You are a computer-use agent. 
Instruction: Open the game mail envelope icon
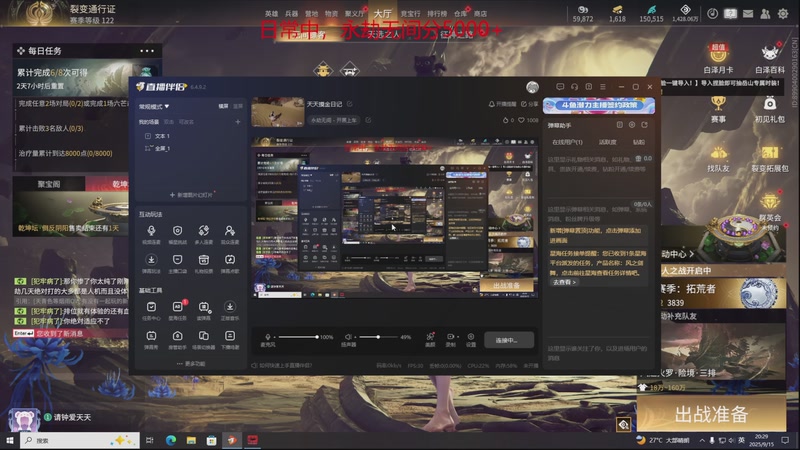click(x=747, y=14)
